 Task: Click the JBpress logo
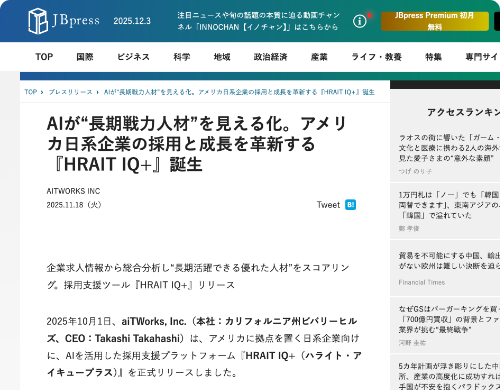click(x=64, y=21)
